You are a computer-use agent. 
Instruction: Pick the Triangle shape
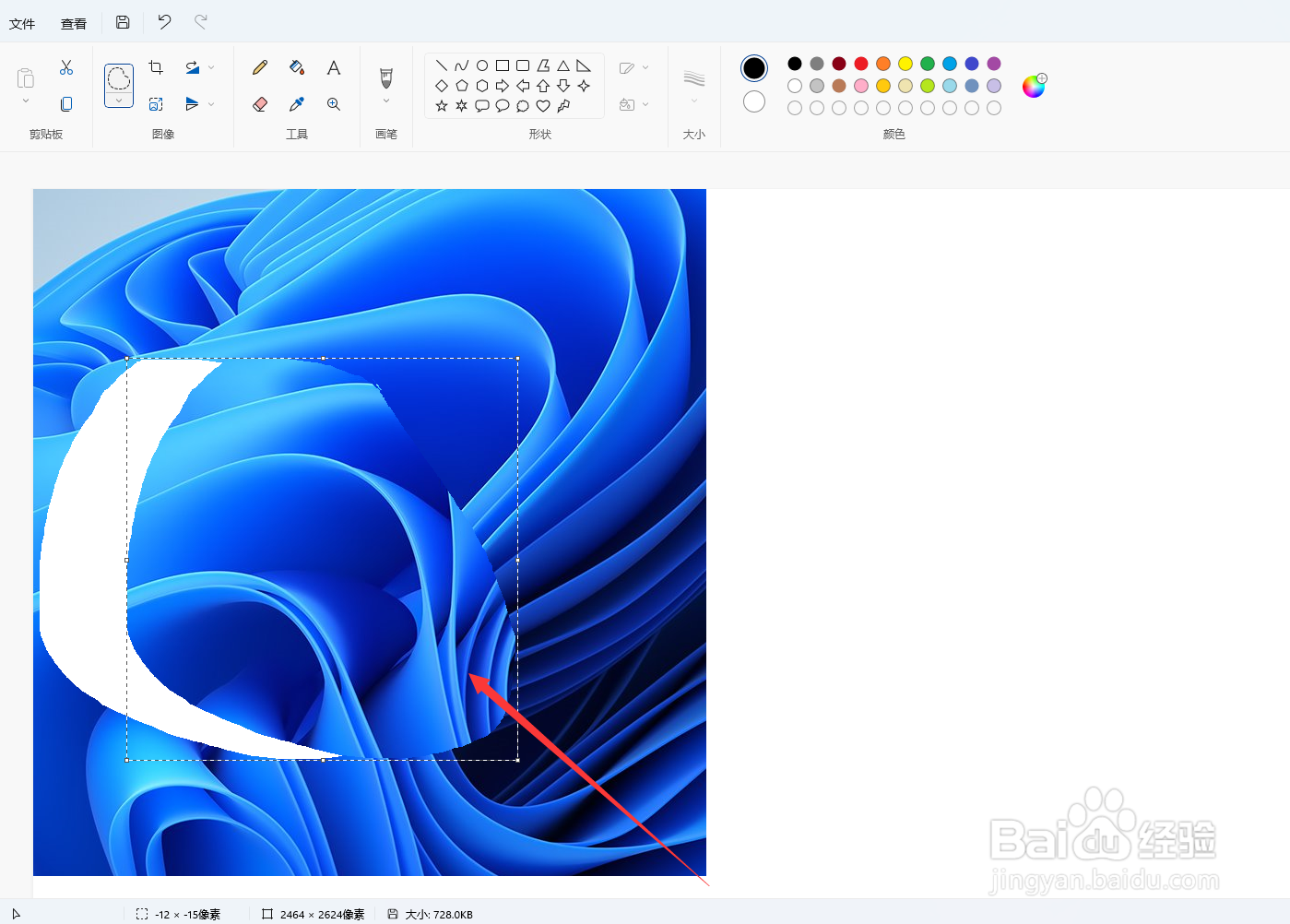pyautogui.click(x=563, y=65)
